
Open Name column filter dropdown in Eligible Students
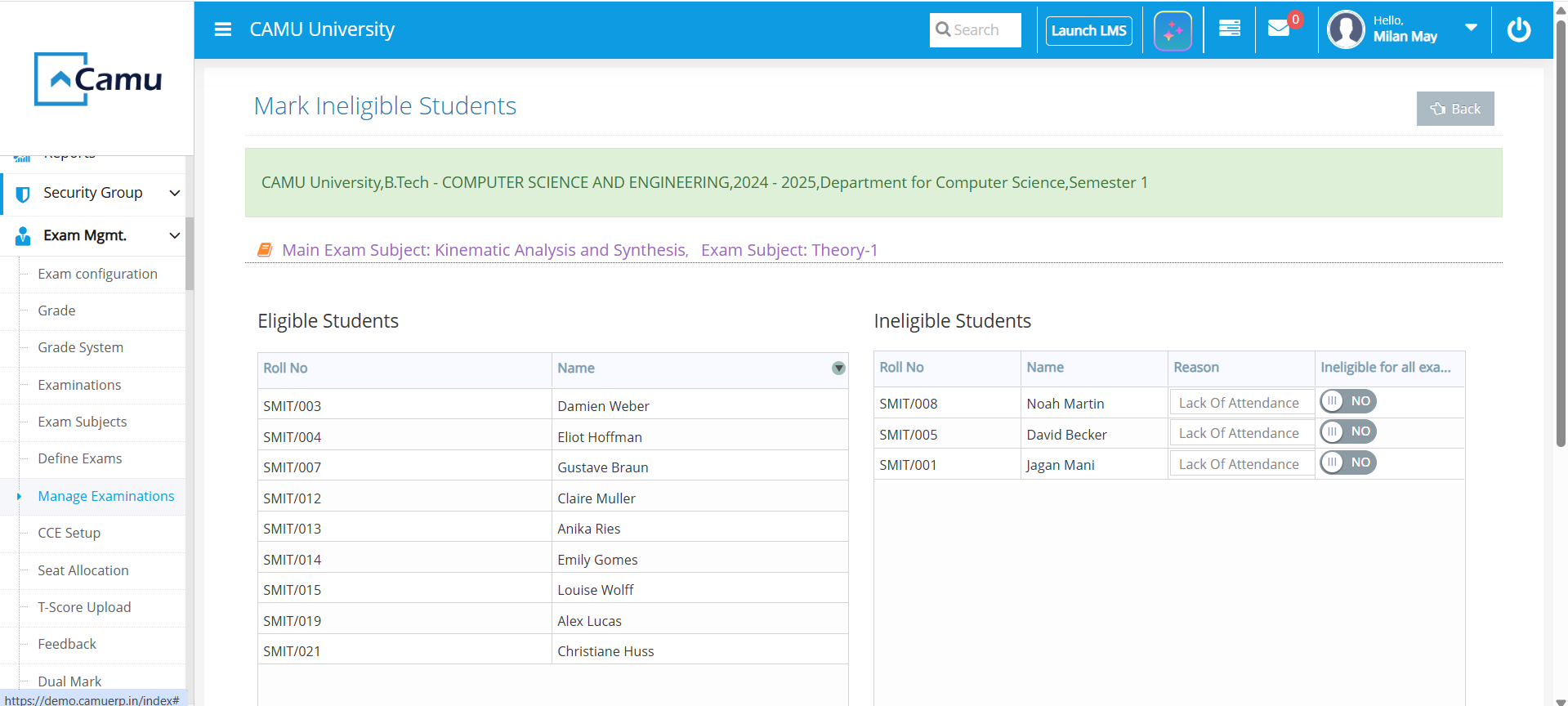point(838,369)
